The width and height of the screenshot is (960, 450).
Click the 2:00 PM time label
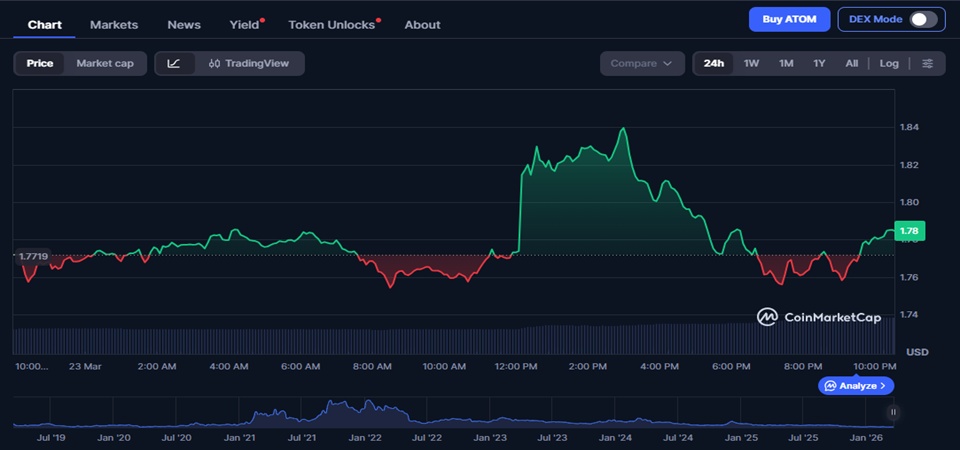tap(587, 366)
